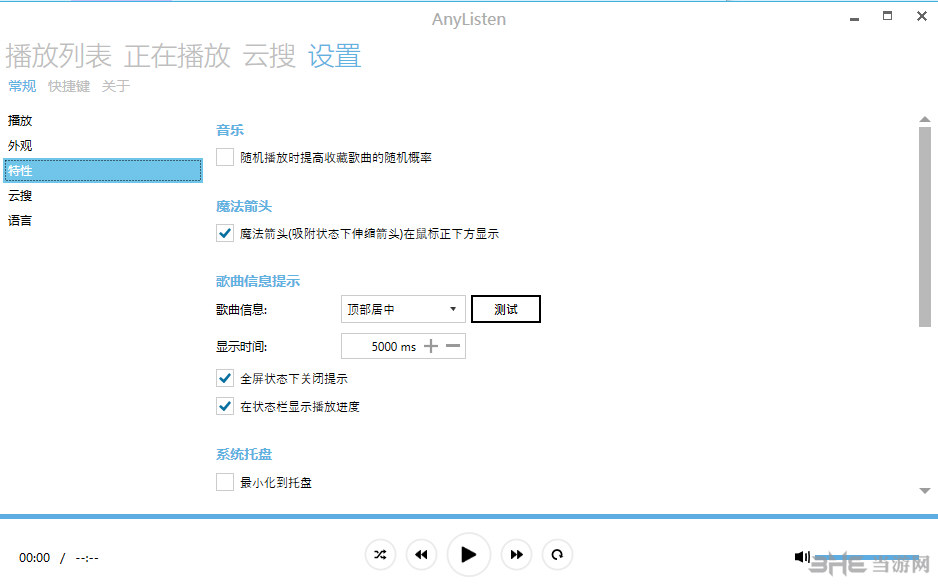This screenshot has height=586, width=938.
Task: Toggle repeat playback mode
Action: 557,555
